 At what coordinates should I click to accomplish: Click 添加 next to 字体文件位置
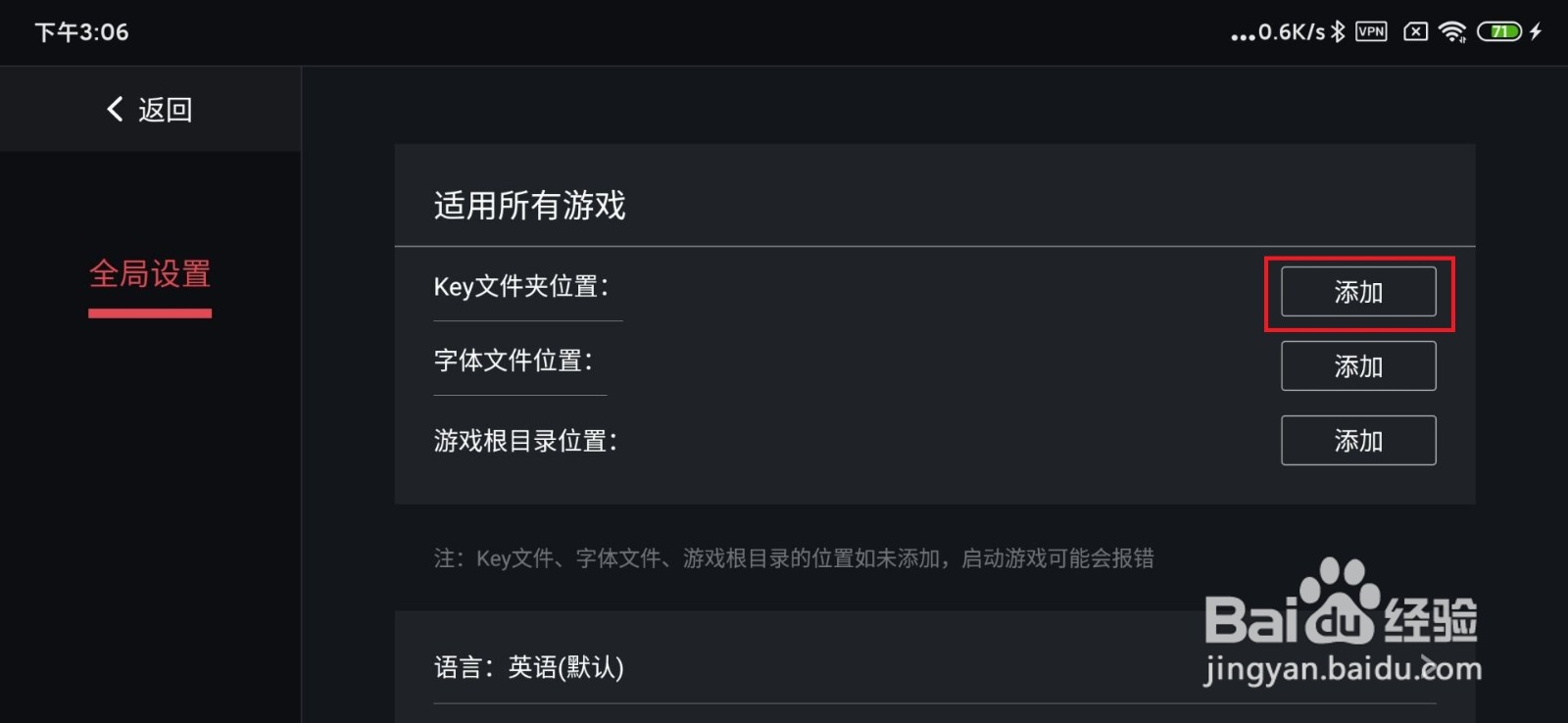click(x=1358, y=365)
